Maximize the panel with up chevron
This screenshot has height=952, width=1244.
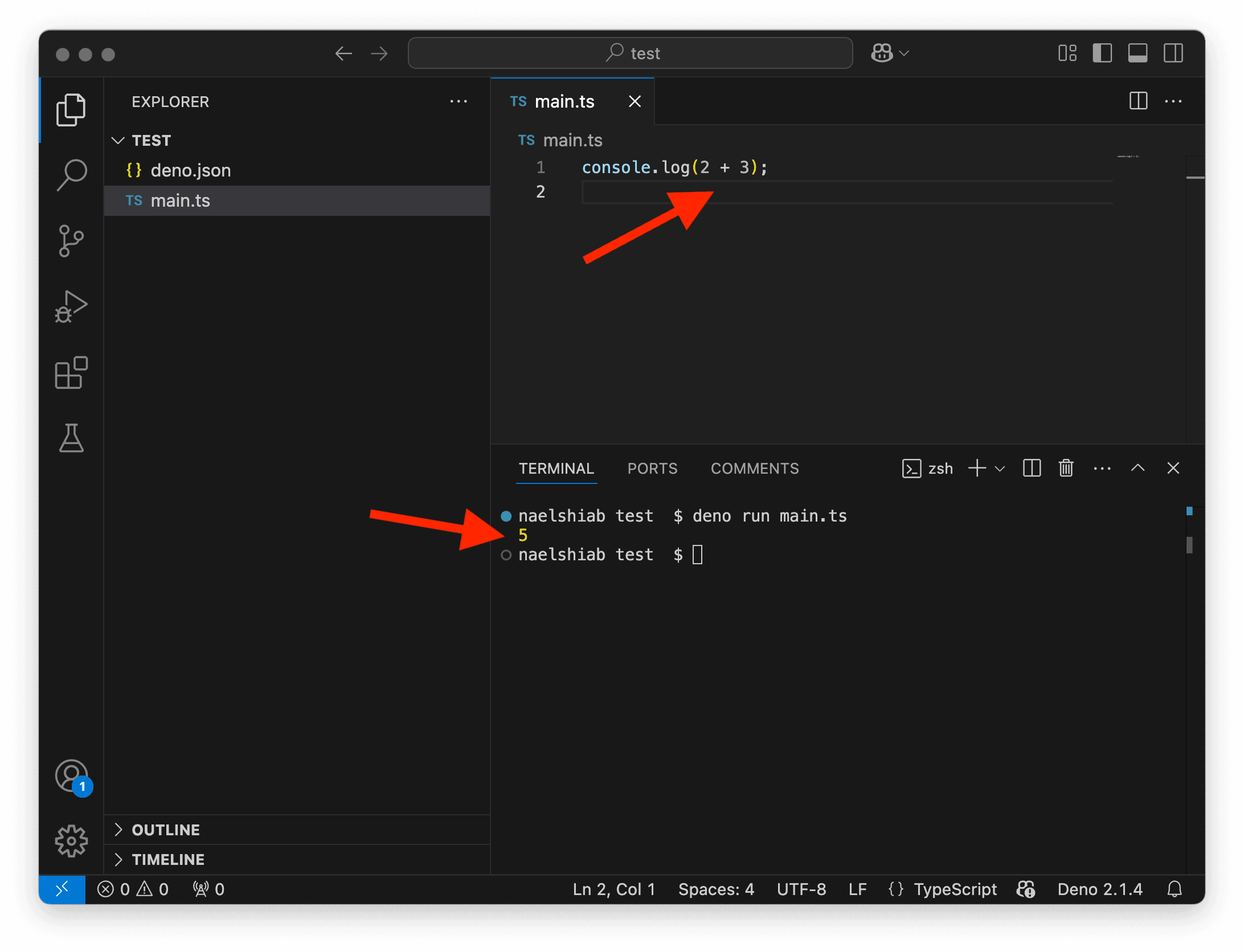tap(1137, 468)
